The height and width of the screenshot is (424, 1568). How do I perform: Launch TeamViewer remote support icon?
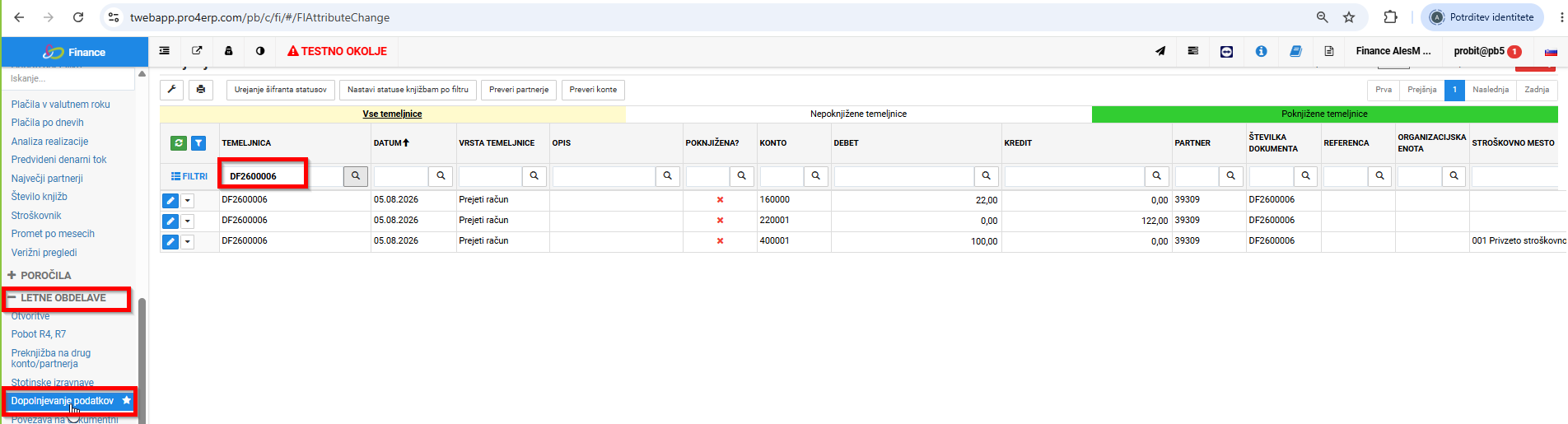point(1226,51)
